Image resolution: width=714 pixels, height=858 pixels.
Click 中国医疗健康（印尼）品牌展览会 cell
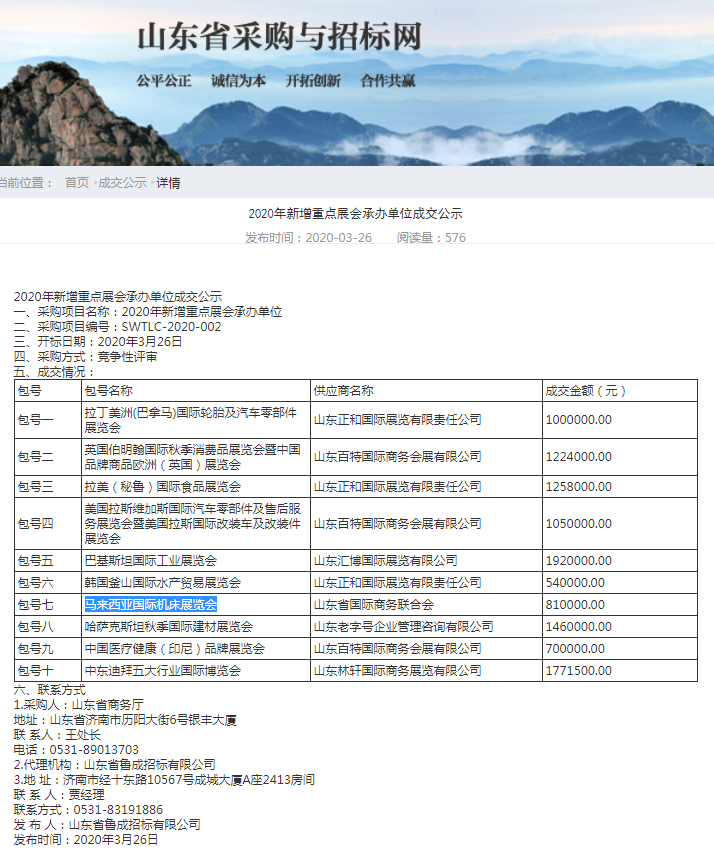(196, 648)
